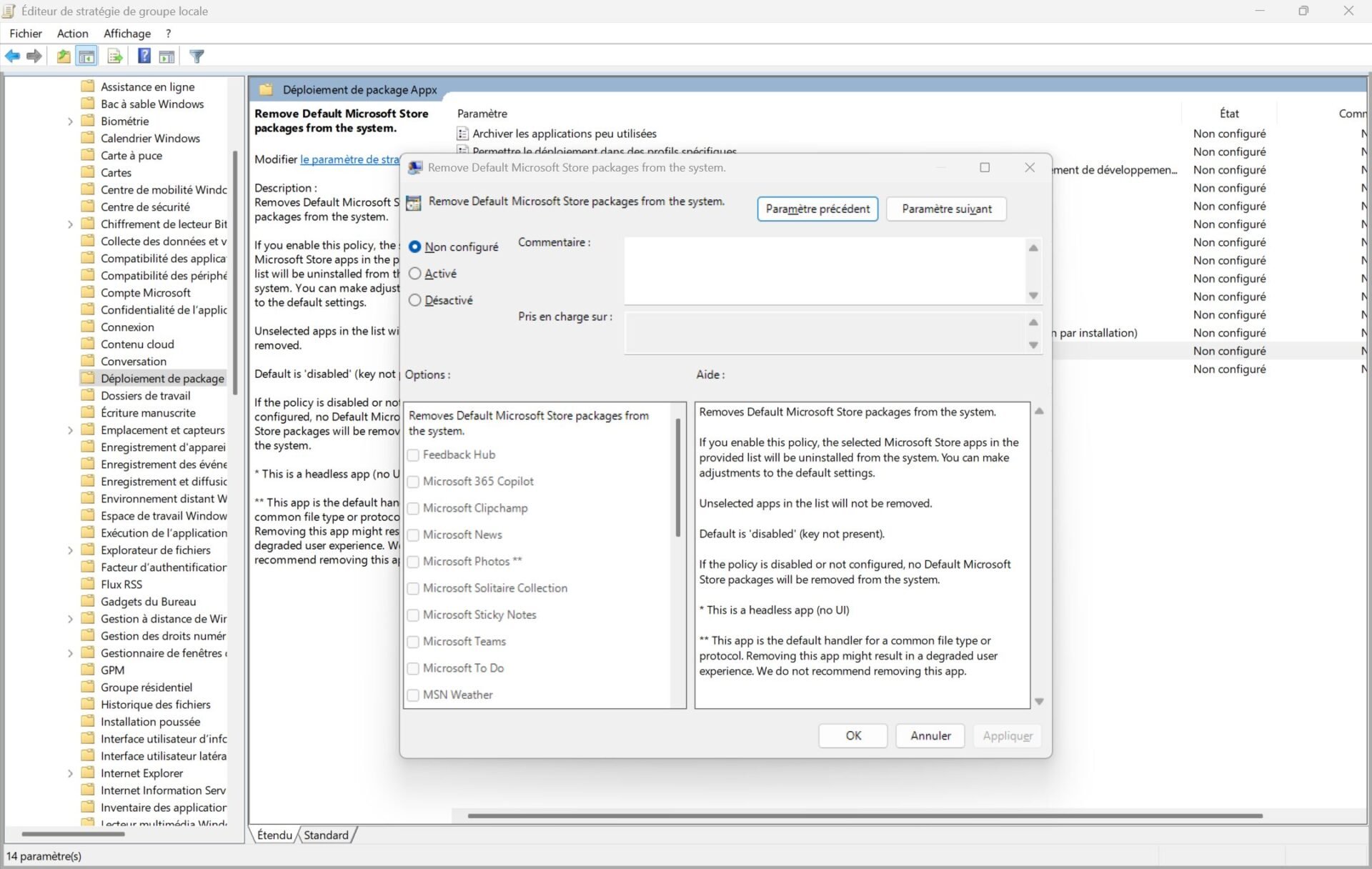This screenshot has width=1372, height=869.
Task: Switch to the Standard tab
Action: (326, 835)
